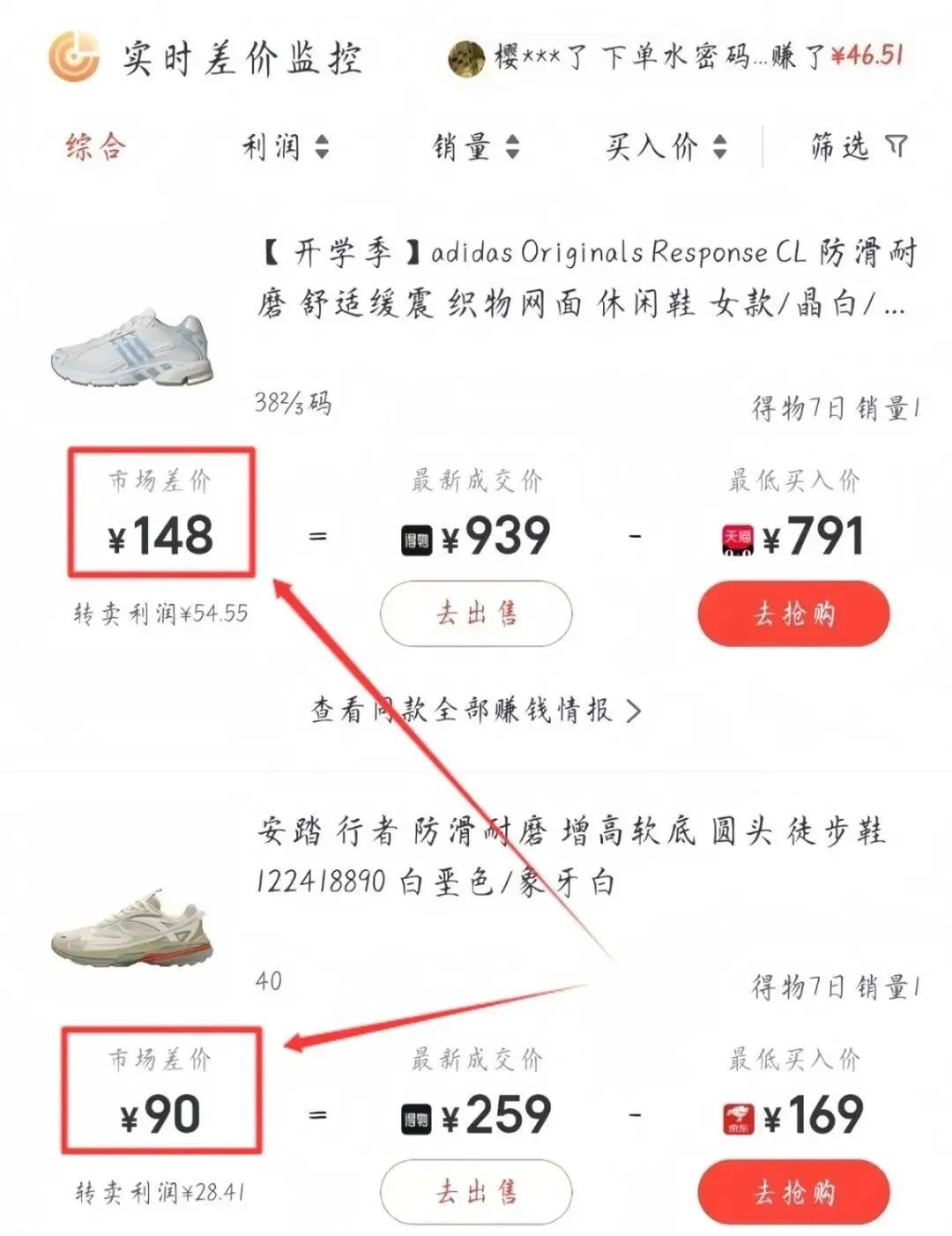Tap red 去抢购 button under ¥169

click(793, 1192)
